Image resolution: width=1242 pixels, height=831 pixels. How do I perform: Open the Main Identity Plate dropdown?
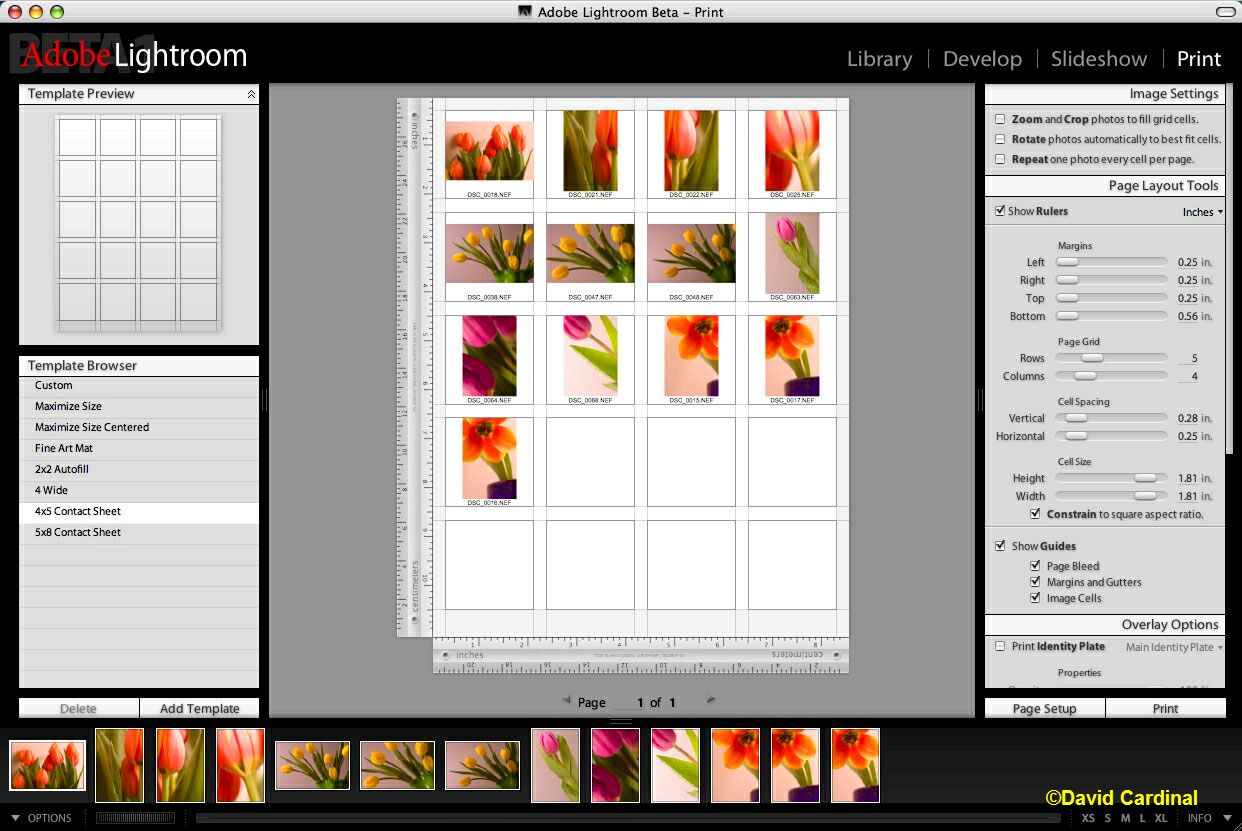click(1174, 647)
